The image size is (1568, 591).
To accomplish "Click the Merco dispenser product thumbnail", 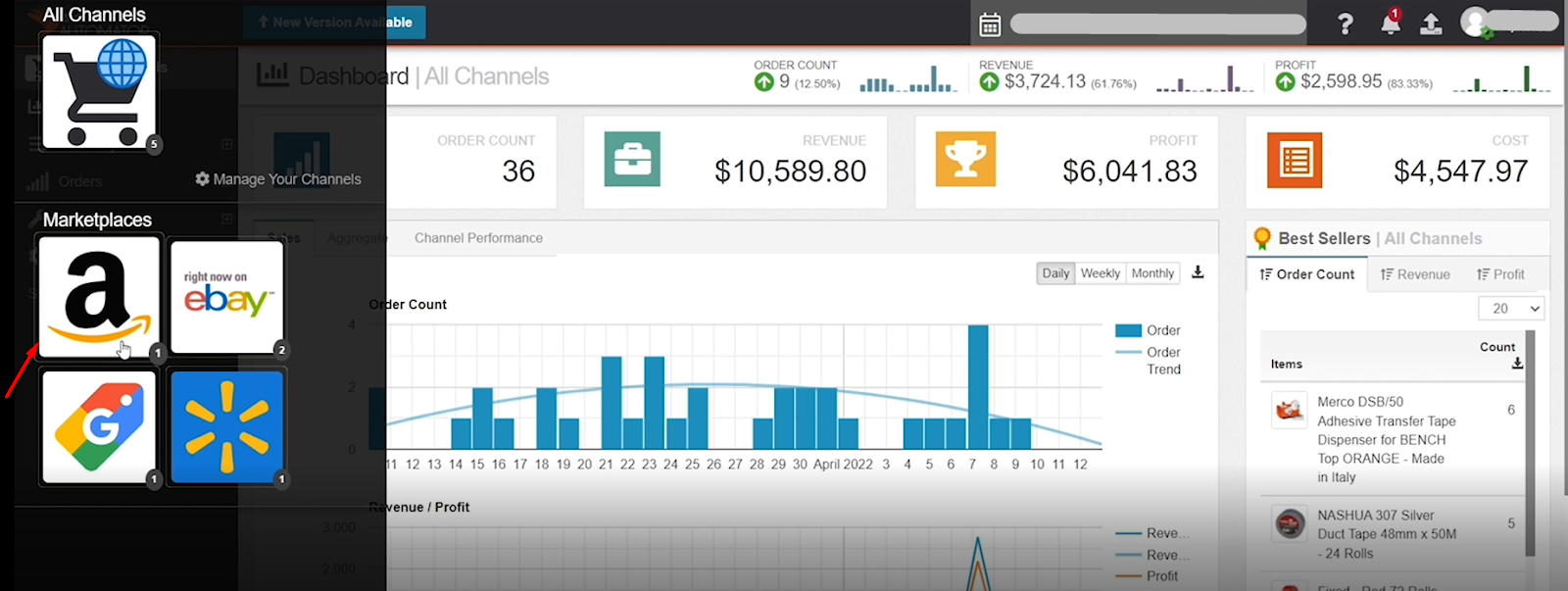I will (1290, 410).
